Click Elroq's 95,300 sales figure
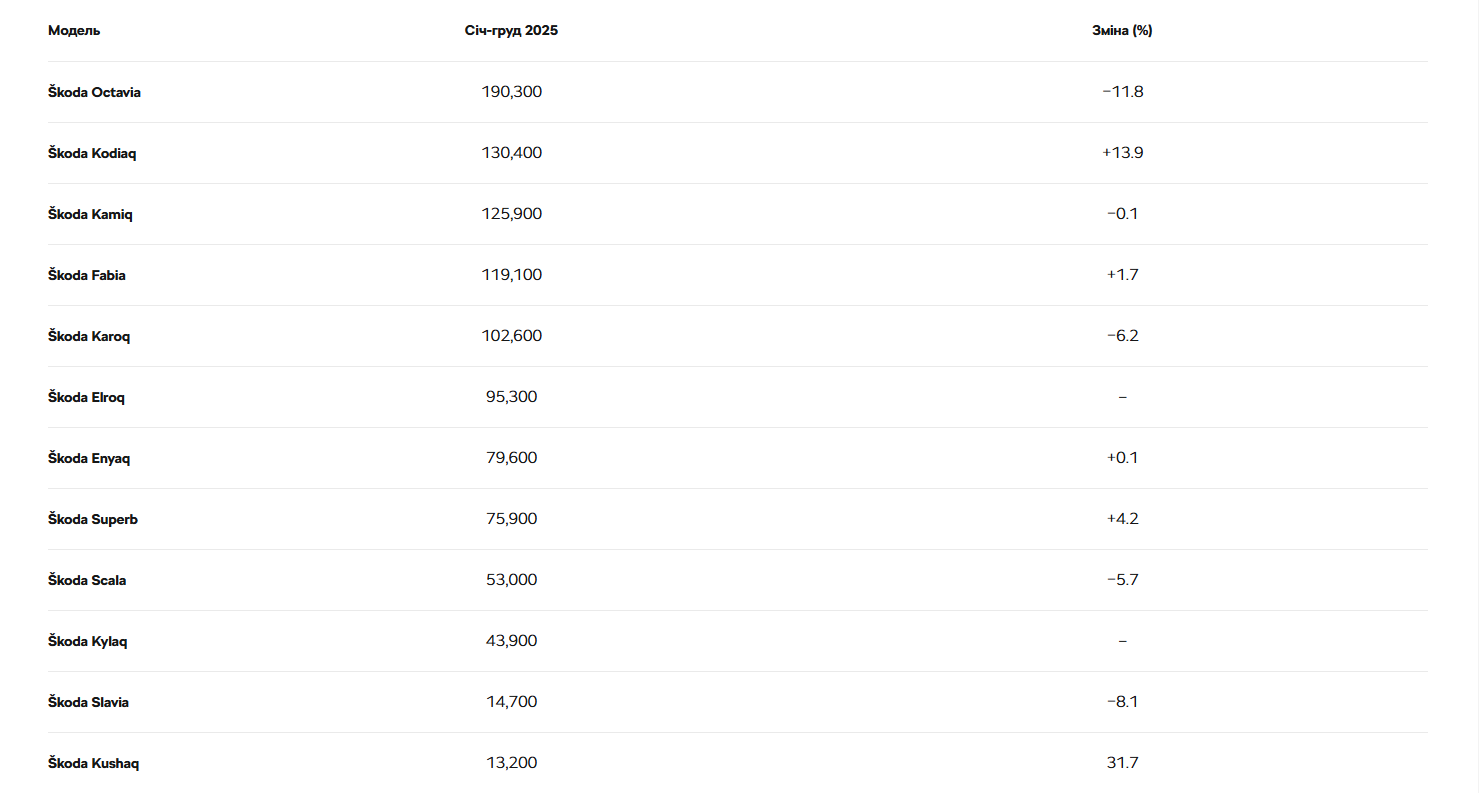1479x793 pixels. 511,397
